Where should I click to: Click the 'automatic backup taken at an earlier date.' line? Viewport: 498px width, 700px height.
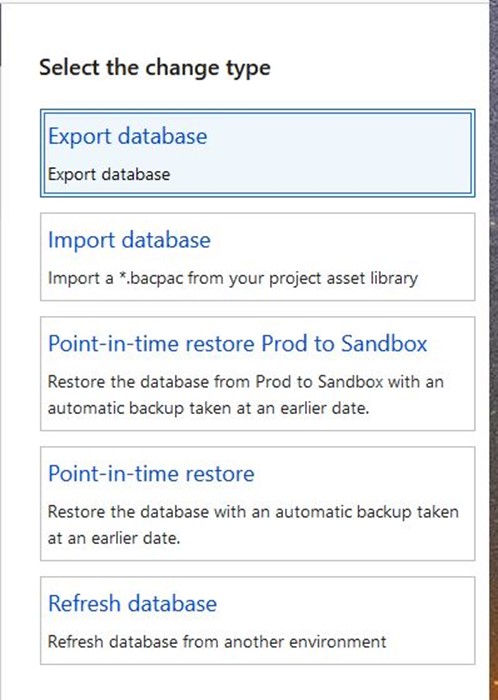pos(208,408)
